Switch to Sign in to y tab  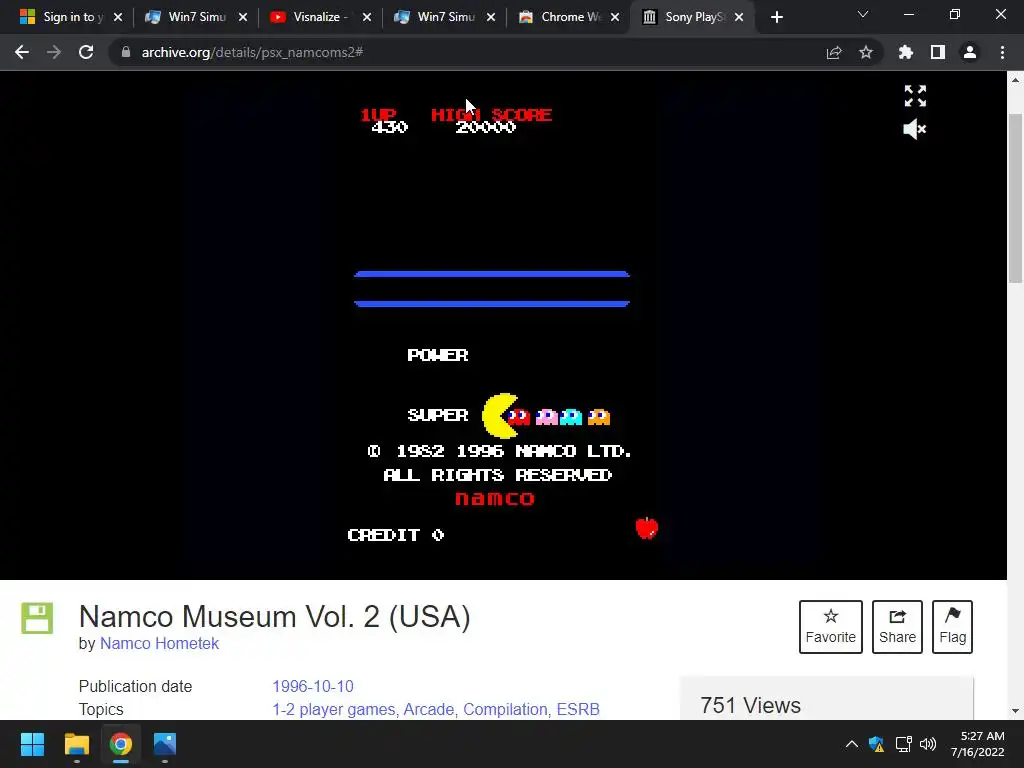tap(62, 17)
